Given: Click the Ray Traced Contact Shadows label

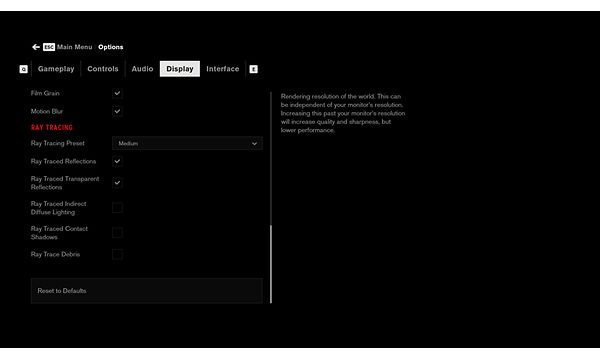Looking at the screenshot, I should [59, 233].
